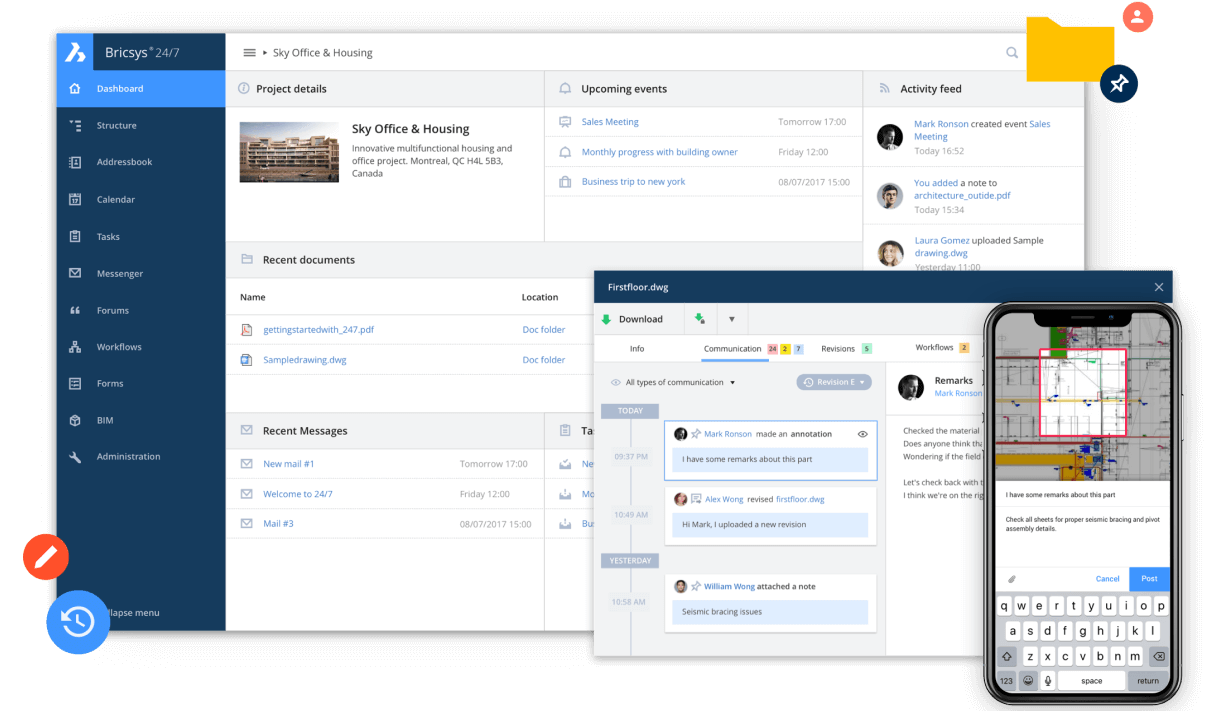Click the Activity feed RSS icon
The image size is (1224, 711).
tap(884, 88)
